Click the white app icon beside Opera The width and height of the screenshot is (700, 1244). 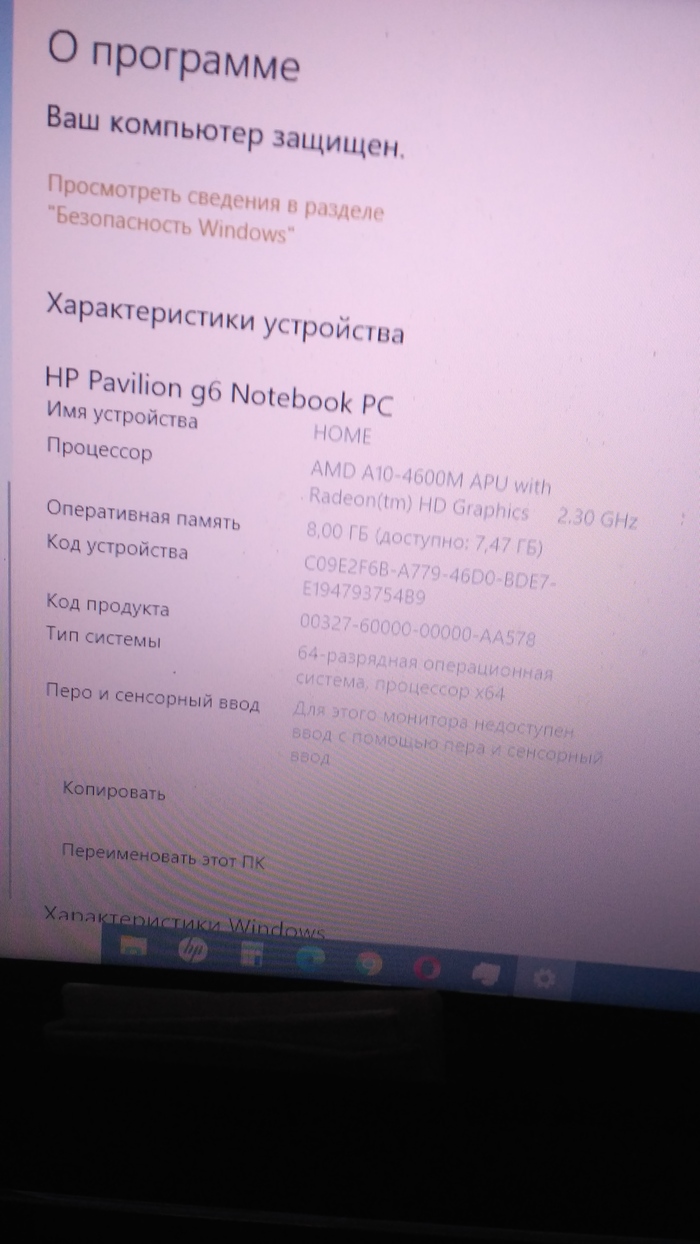(x=487, y=971)
